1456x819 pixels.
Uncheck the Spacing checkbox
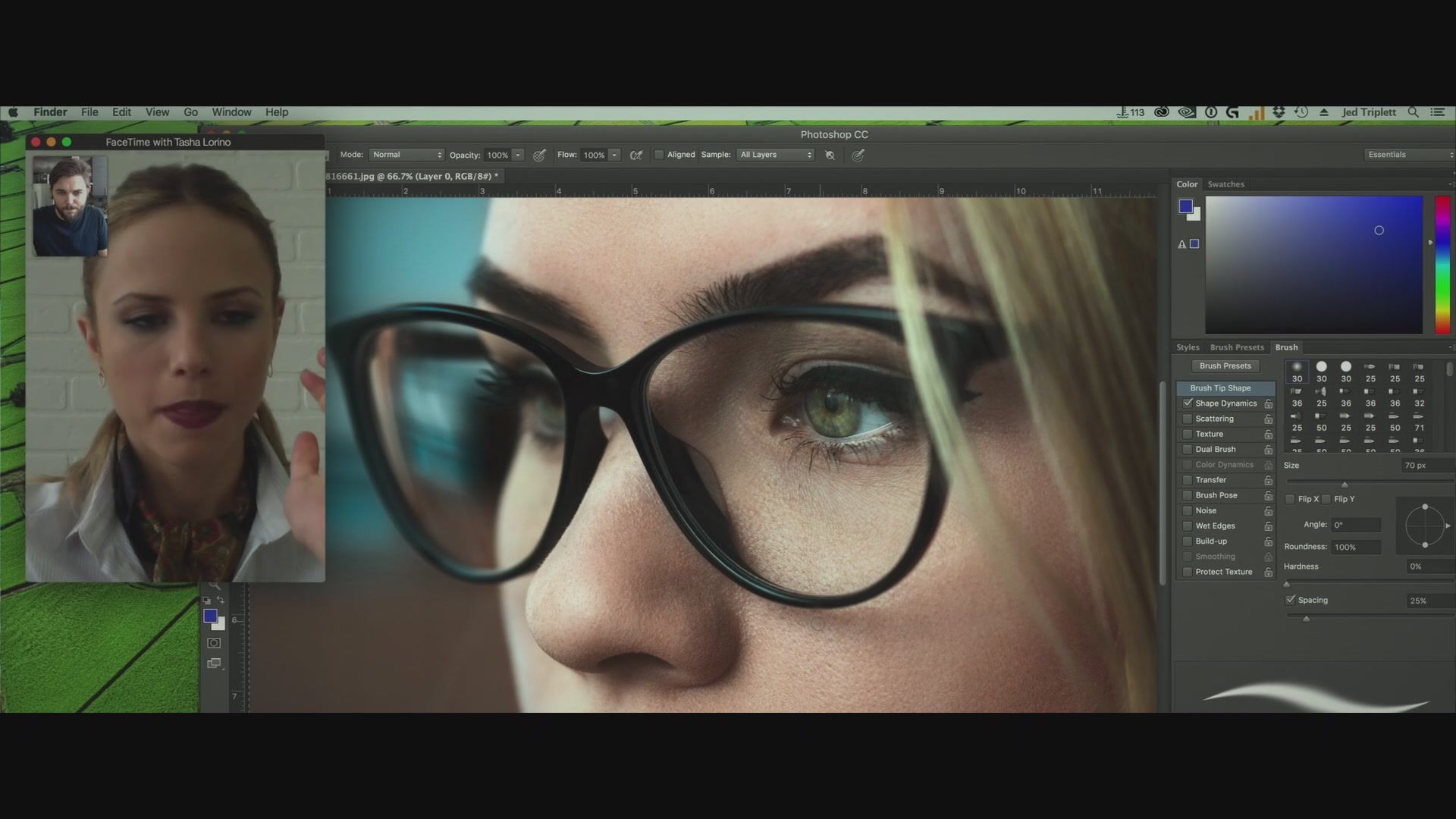tap(1290, 600)
